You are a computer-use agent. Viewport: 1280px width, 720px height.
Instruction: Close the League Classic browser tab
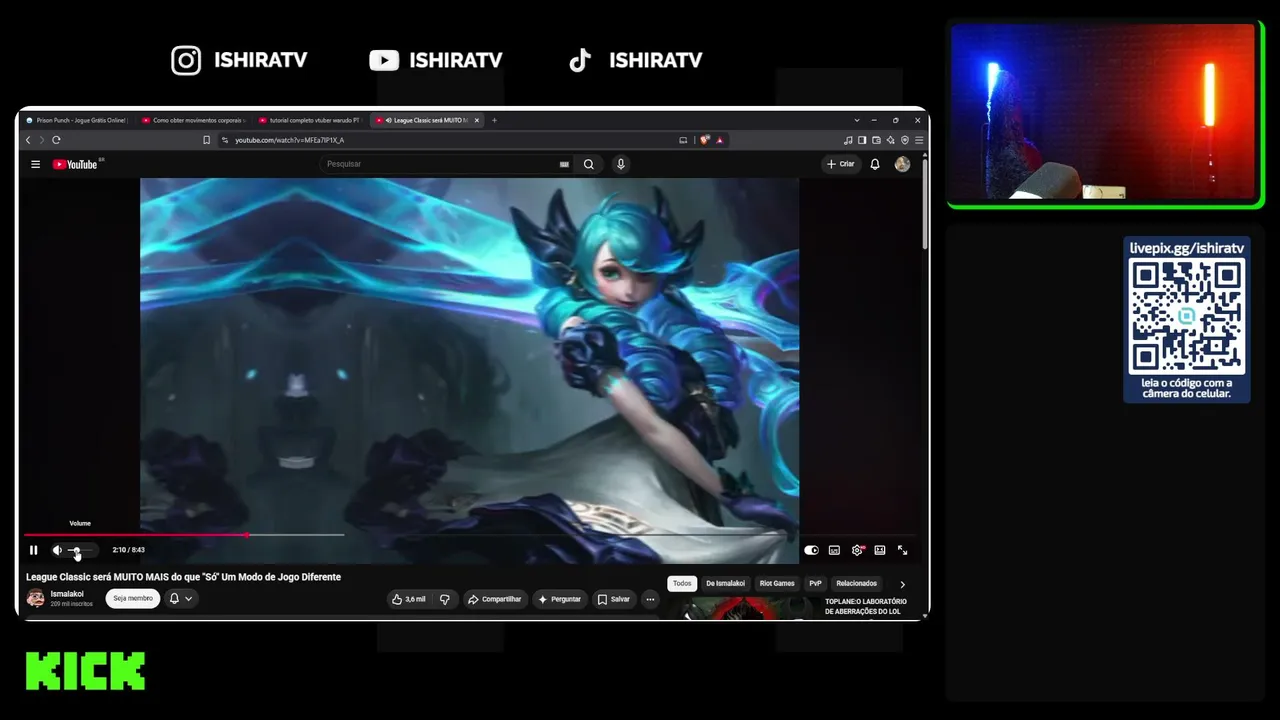(477, 120)
